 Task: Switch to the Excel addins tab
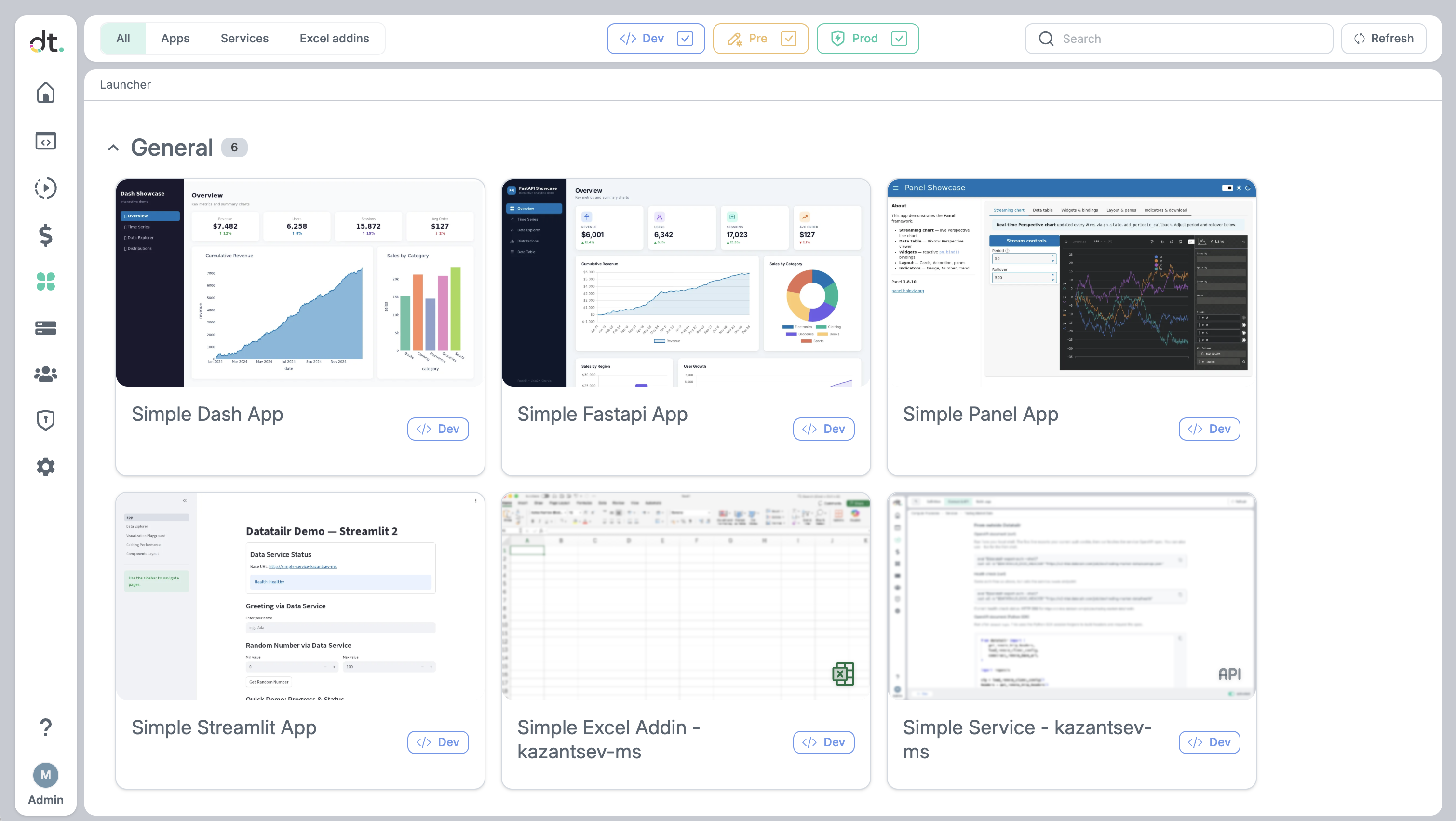(334, 39)
